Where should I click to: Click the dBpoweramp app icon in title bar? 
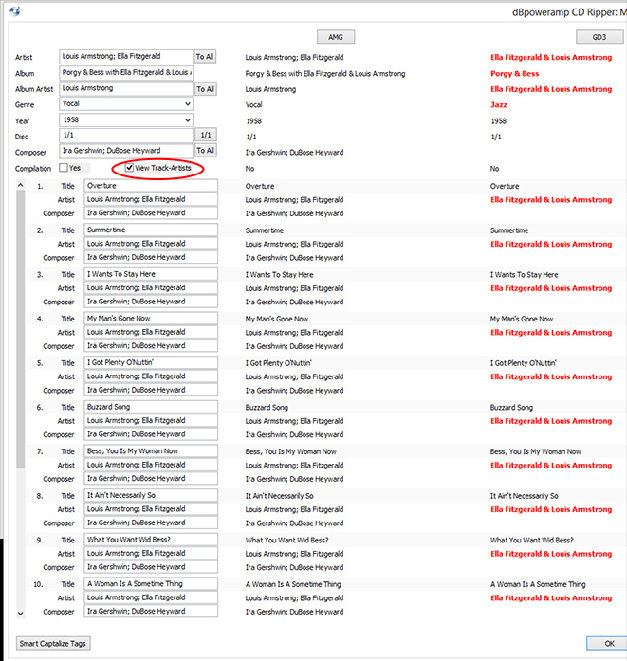click(14, 11)
